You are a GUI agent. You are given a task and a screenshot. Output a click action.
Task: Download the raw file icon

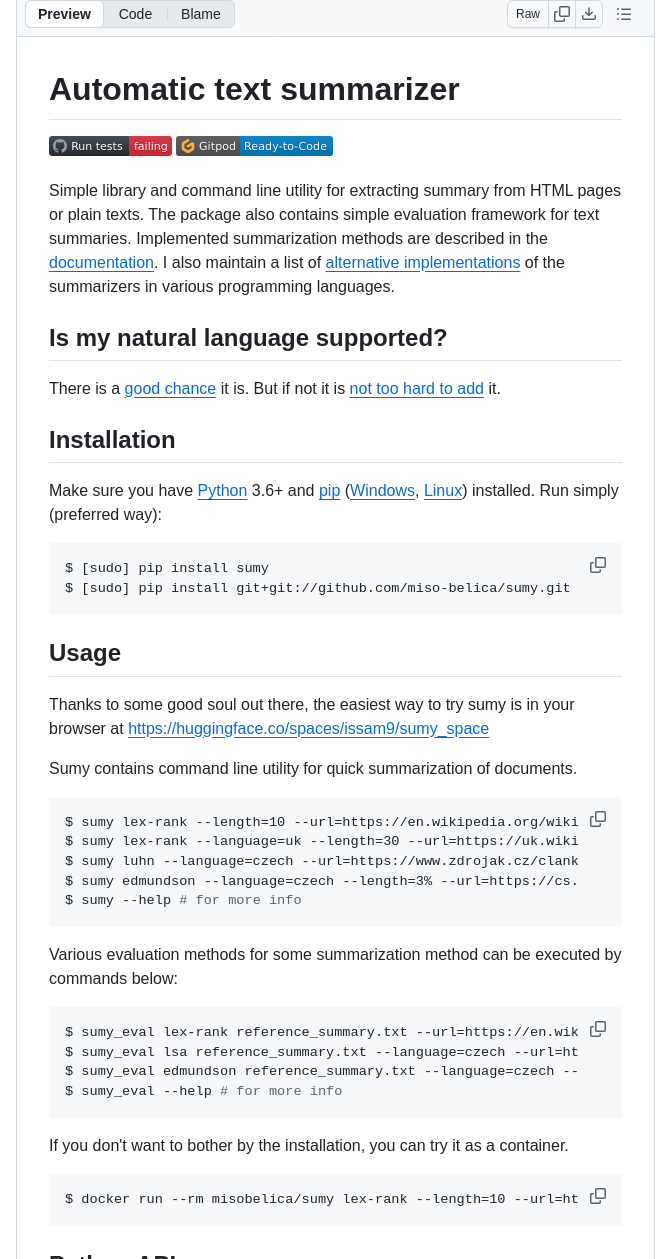point(589,14)
